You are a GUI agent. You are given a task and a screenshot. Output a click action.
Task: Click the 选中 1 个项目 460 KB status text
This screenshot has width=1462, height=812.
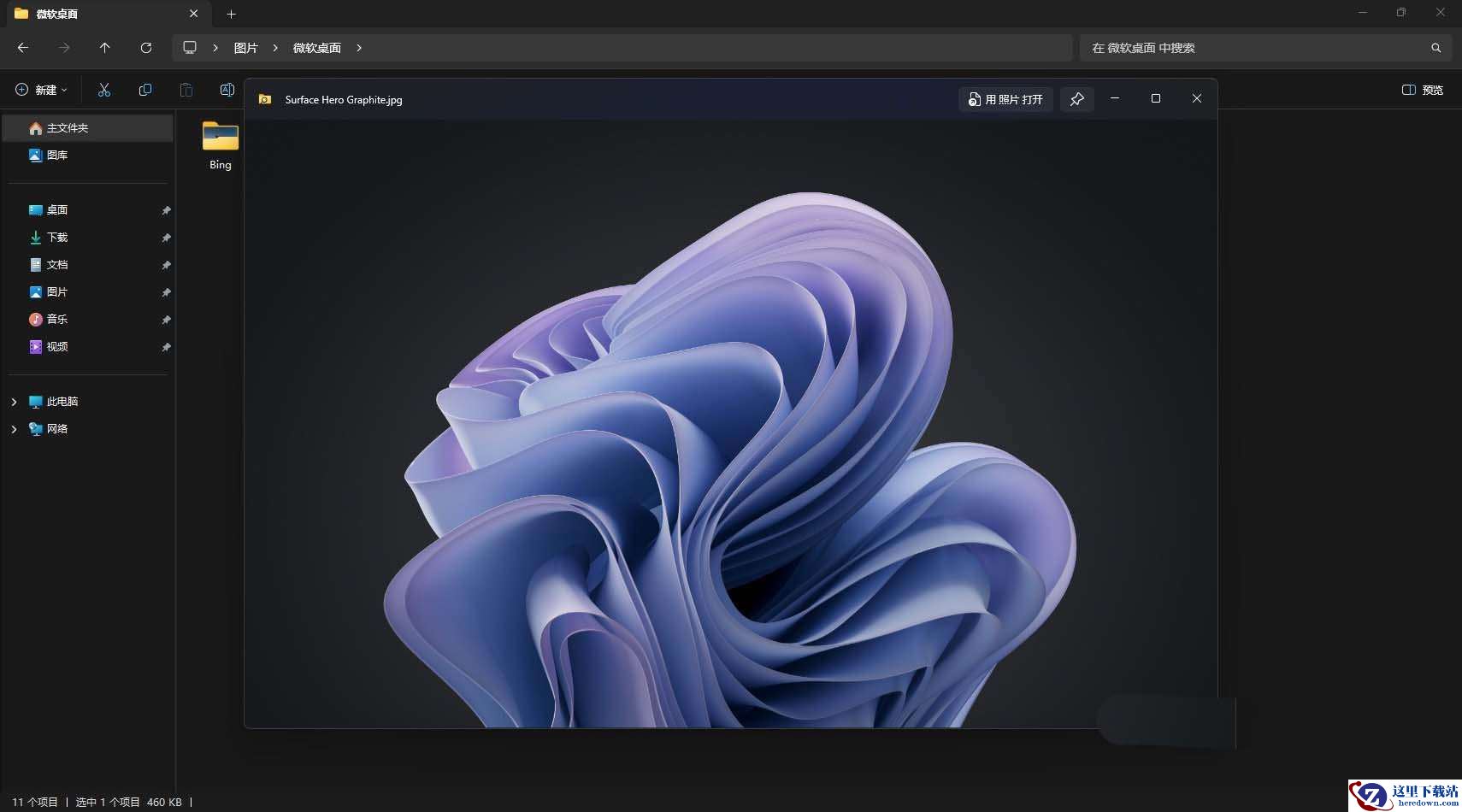click(x=128, y=803)
